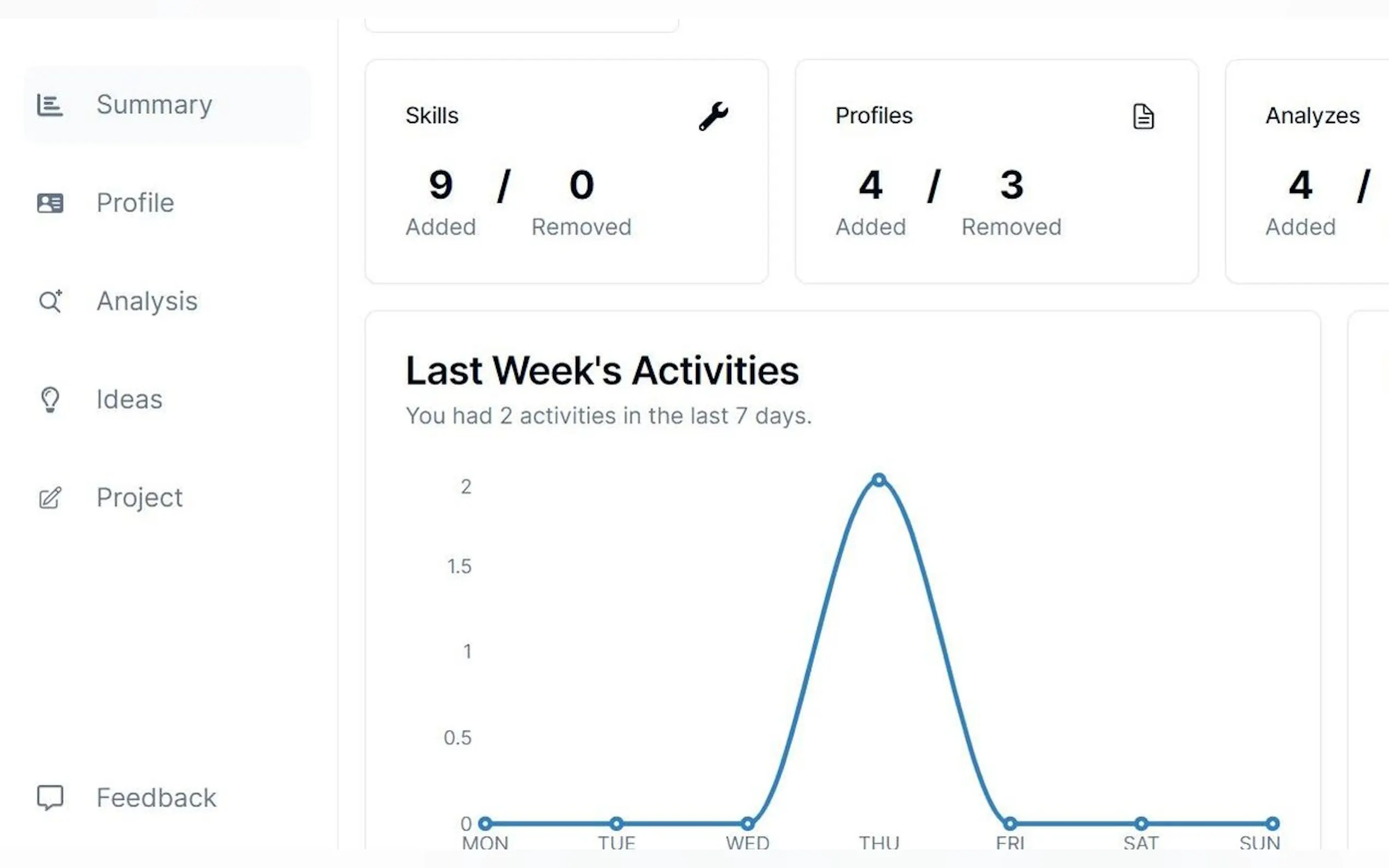Click the Ideas lightbulb icon
The image size is (1389, 868).
tap(50, 400)
